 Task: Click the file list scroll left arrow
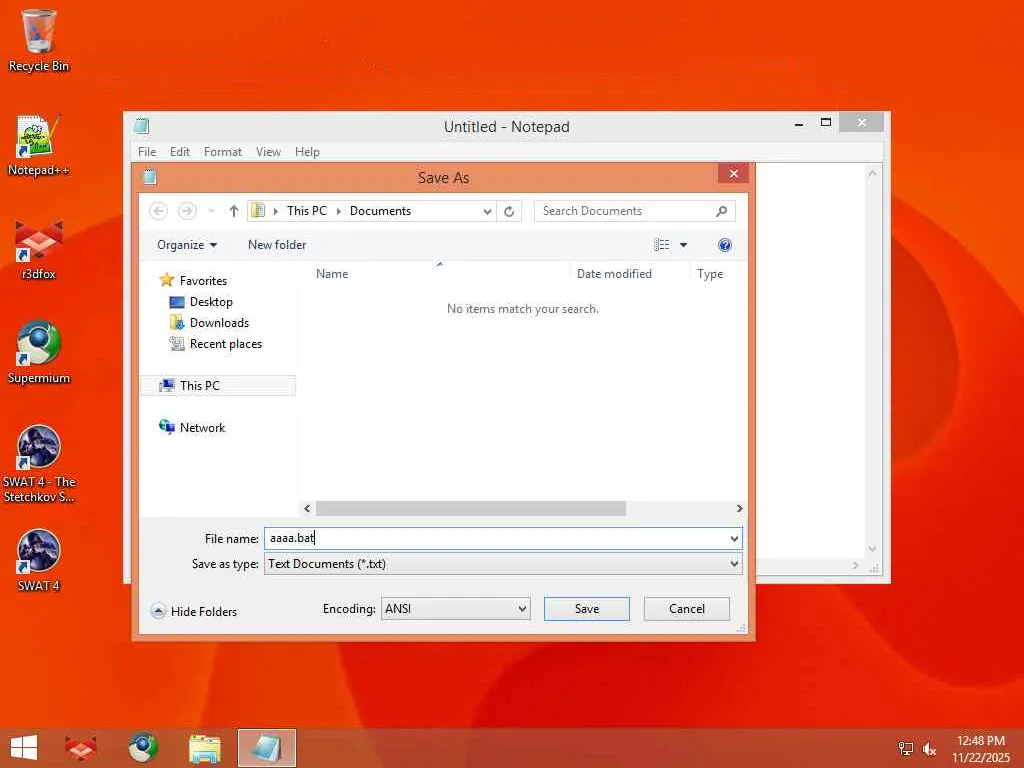click(x=307, y=508)
